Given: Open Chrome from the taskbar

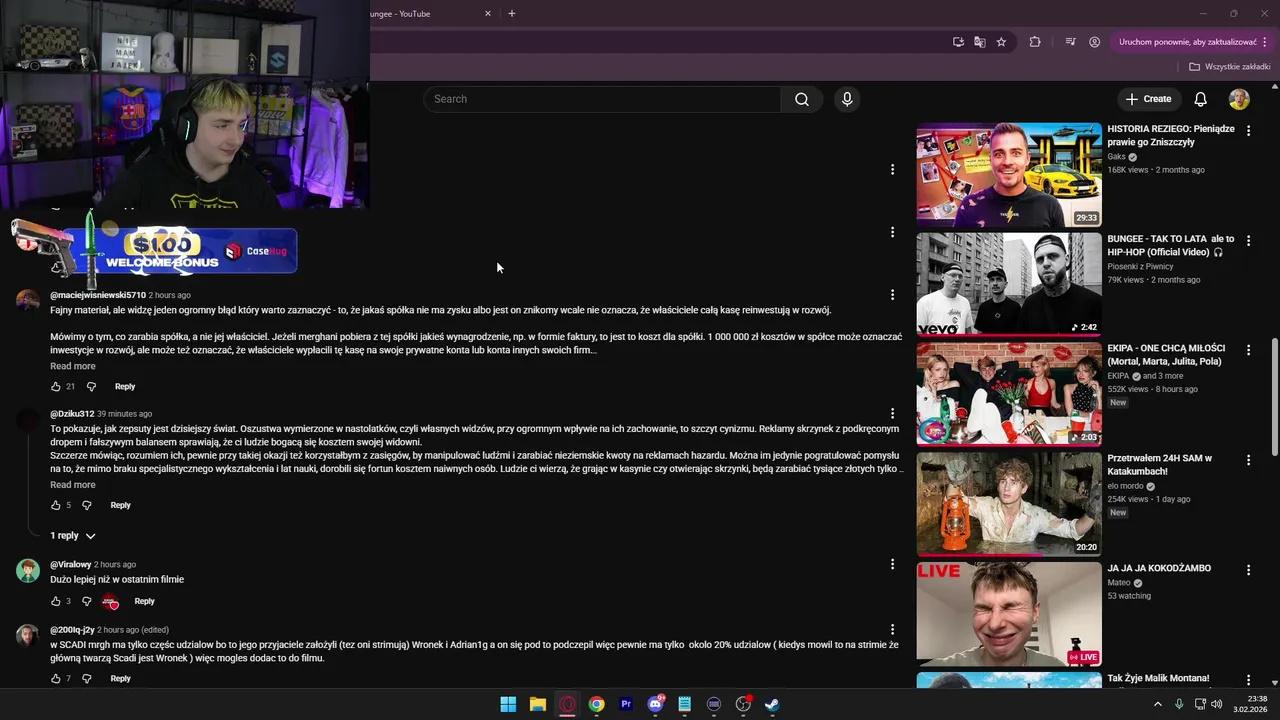Looking at the screenshot, I should tap(597, 704).
